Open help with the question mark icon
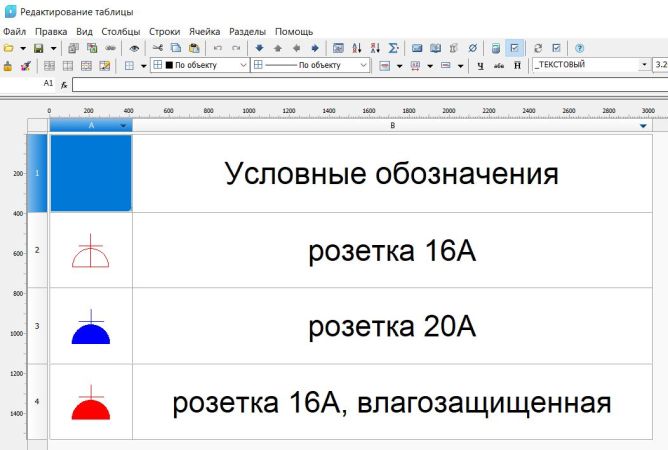The image size is (668, 450). (x=579, y=48)
